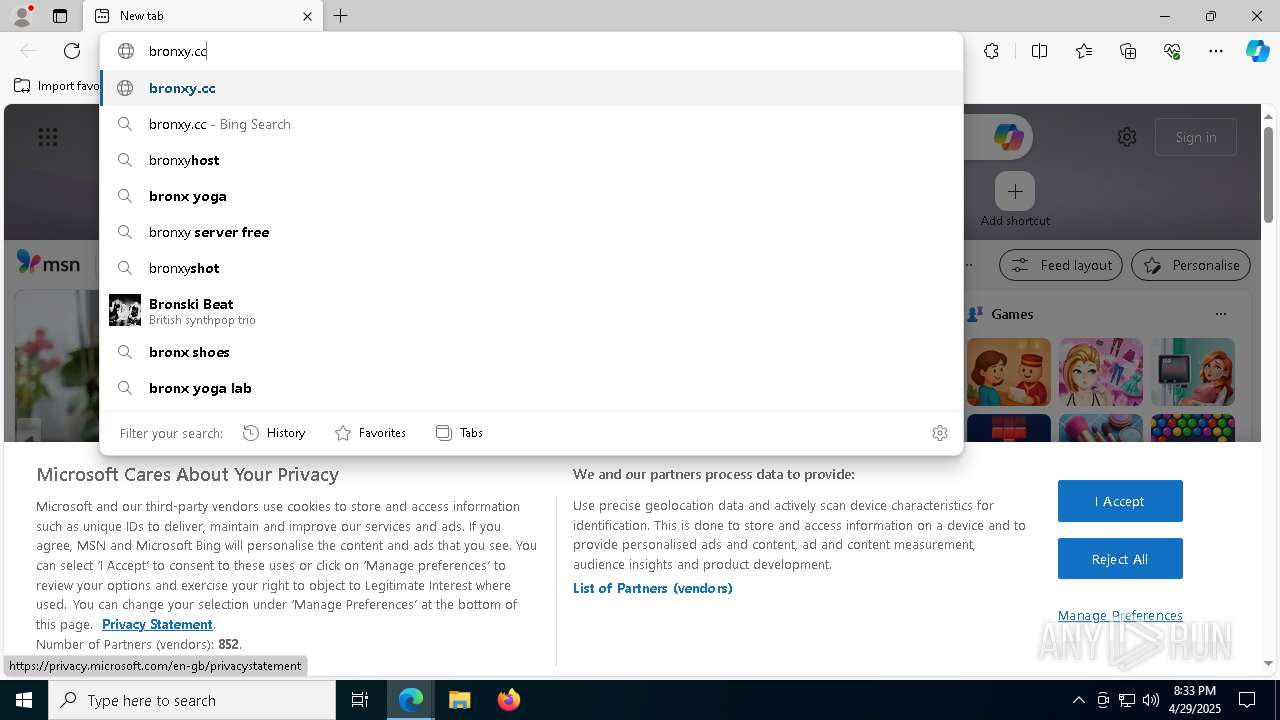Viewport: 1280px width, 720px height.
Task: Open new tab page settings gear
Action: point(1127,137)
